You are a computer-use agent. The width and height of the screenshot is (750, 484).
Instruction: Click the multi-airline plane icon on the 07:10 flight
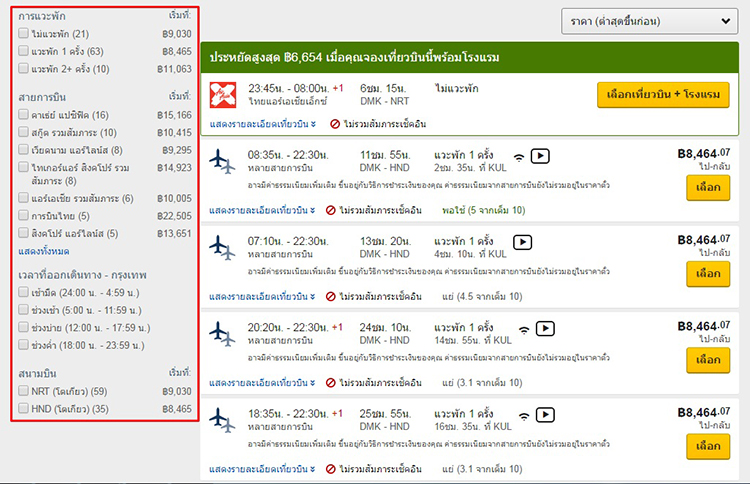coord(223,248)
